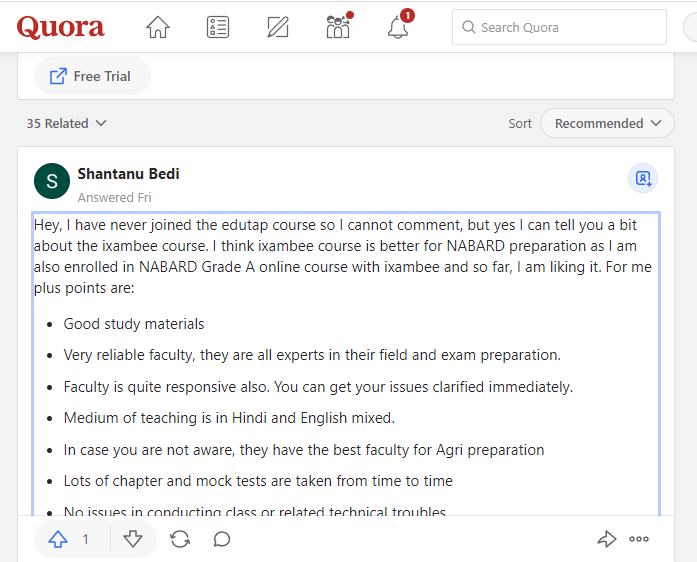The height and width of the screenshot is (562, 697).
Task: Click the bullet 'Good study materials'
Action: click(x=134, y=324)
